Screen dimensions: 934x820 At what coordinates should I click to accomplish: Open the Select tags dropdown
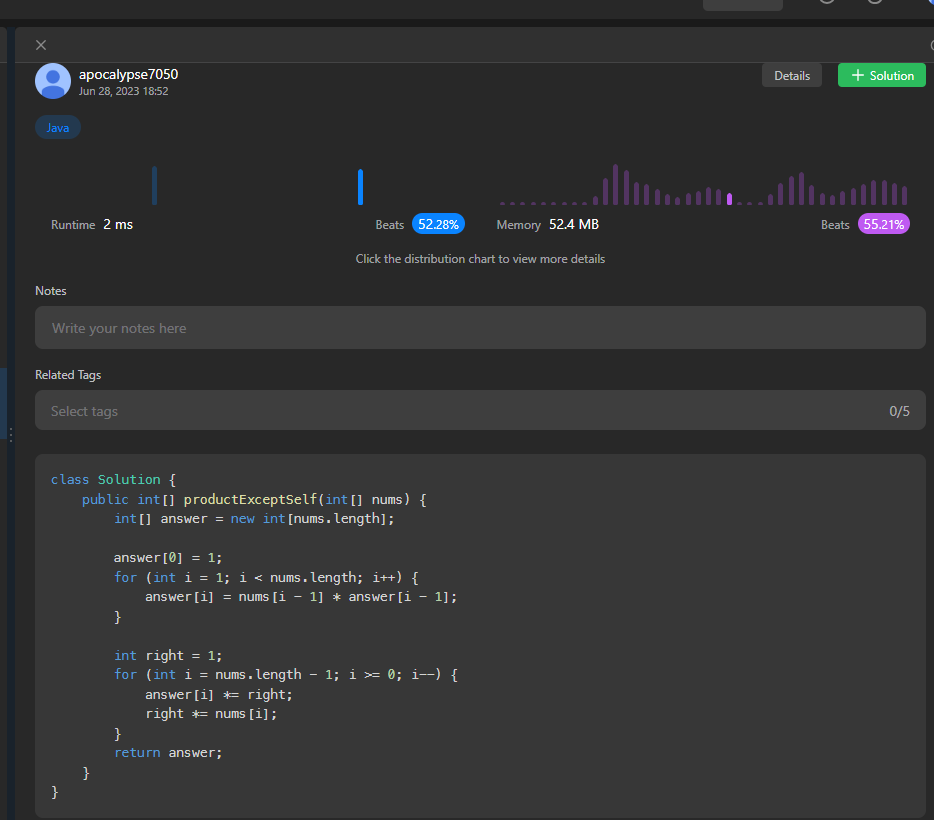[480, 410]
